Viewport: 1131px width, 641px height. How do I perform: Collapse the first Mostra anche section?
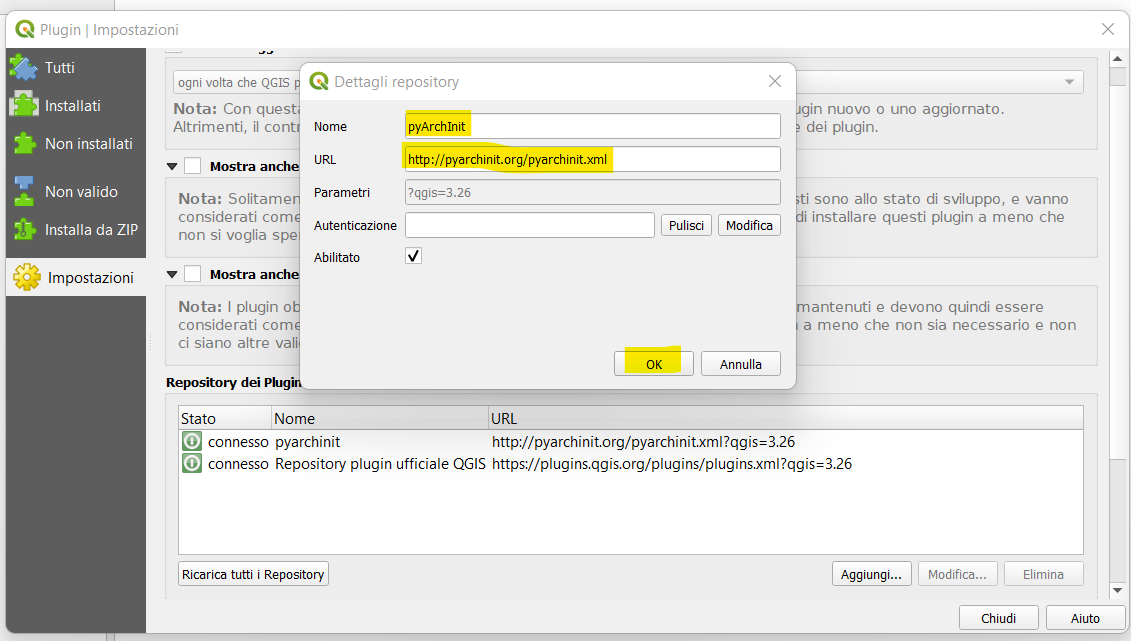pos(172,167)
